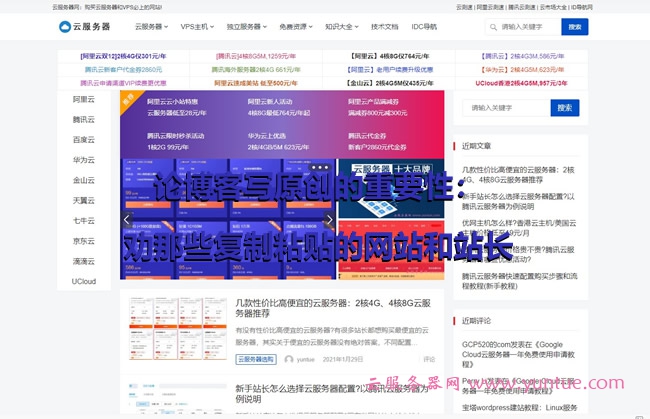This screenshot has width=650, height=419.
Task: Go to previous carousel slide
Action: 127,220
